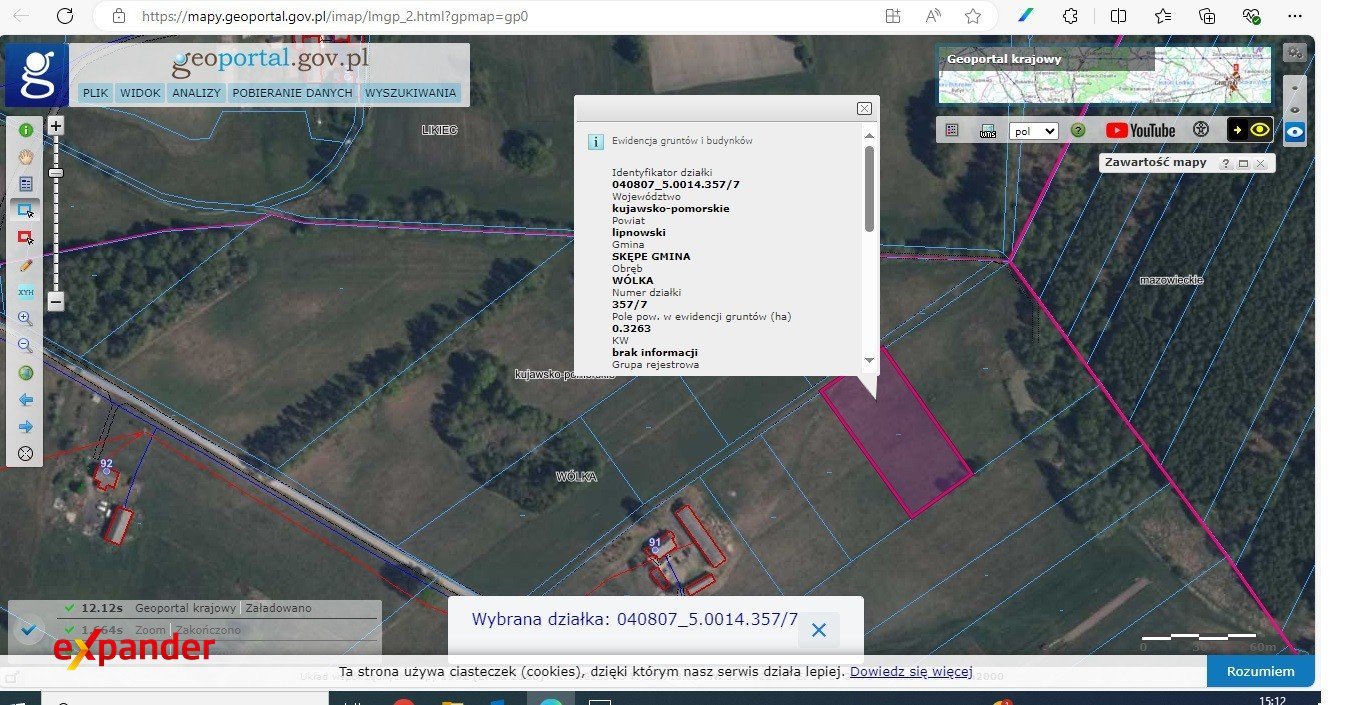Open the ANALIZY menu
1356x705 pixels.
point(196,92)
